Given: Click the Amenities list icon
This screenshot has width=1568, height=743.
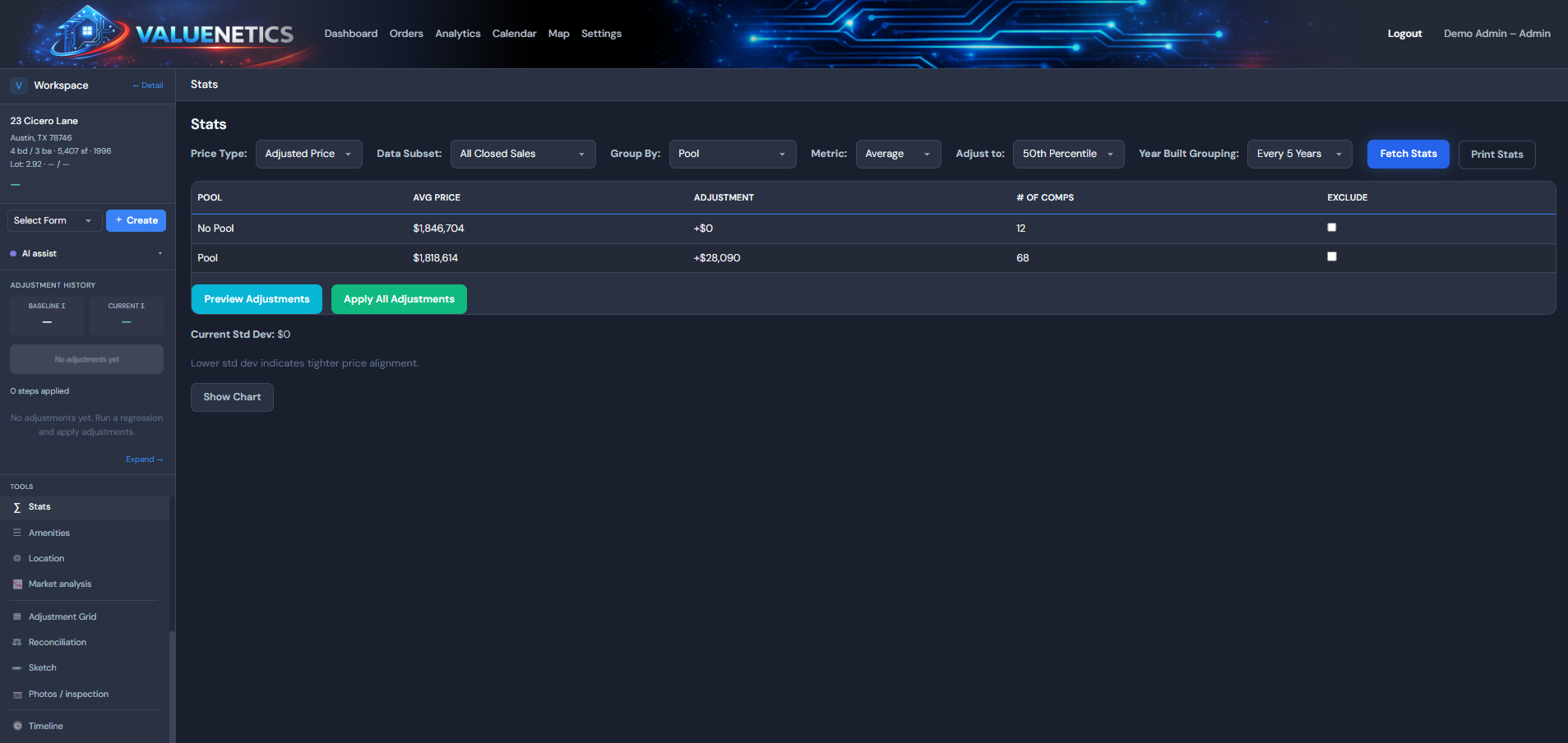Looking at the screenshot, I should click(x=17, y=533).
